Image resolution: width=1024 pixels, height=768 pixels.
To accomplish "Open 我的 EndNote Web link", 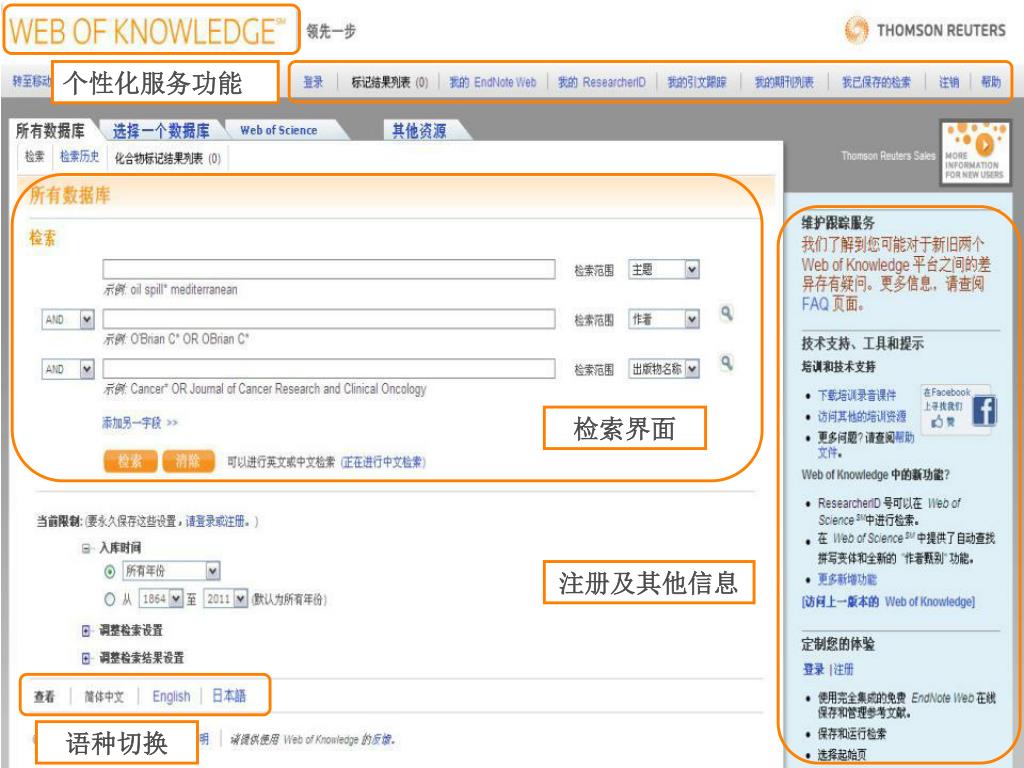I will click(x=492, y=82).
